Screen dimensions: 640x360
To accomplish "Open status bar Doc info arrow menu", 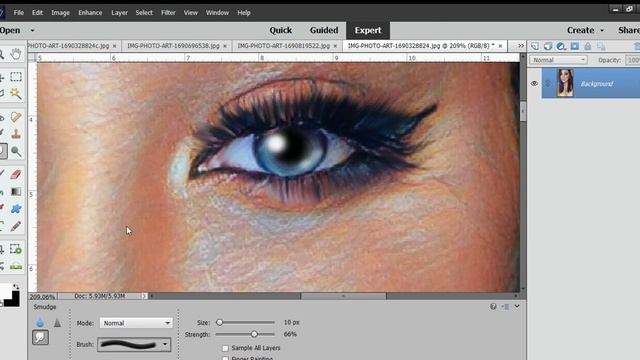I will click(x=144, y=296).
